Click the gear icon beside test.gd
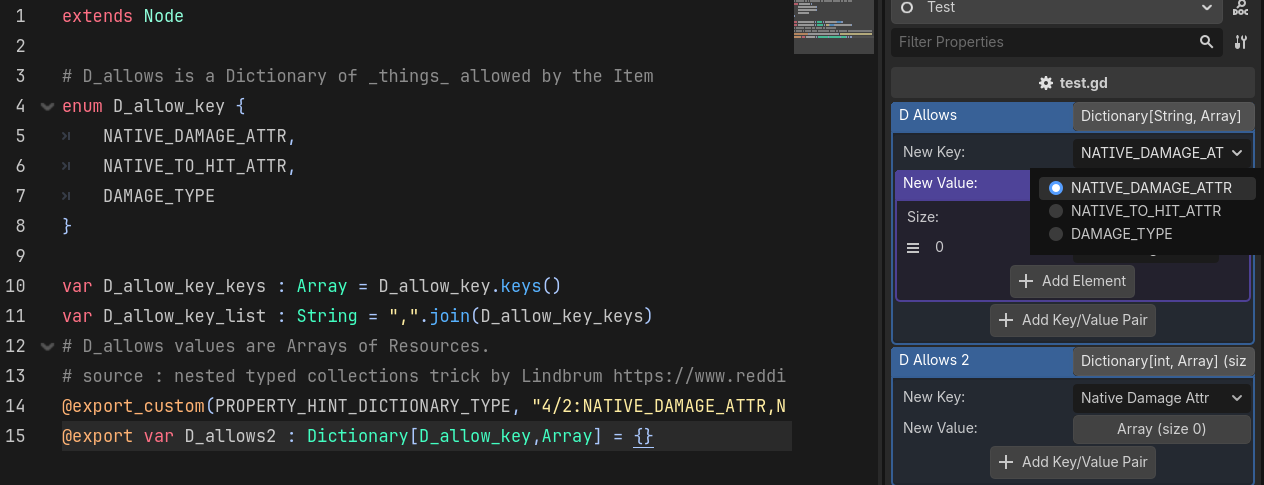1264x485 pixels. pyautogui.click(x=1046, y=83)
